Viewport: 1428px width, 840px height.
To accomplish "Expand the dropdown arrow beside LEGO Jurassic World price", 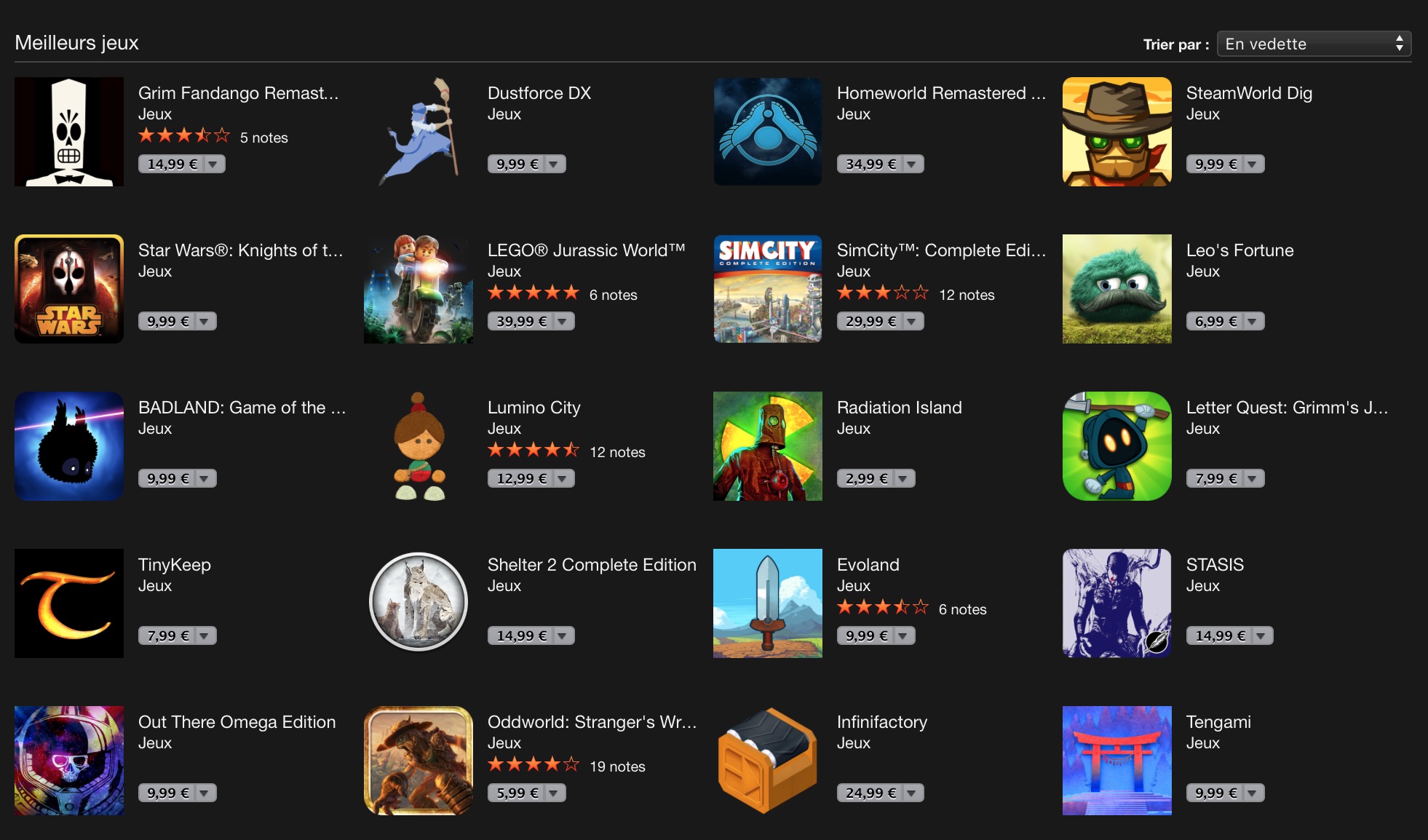I will click(x=563, y=322).
